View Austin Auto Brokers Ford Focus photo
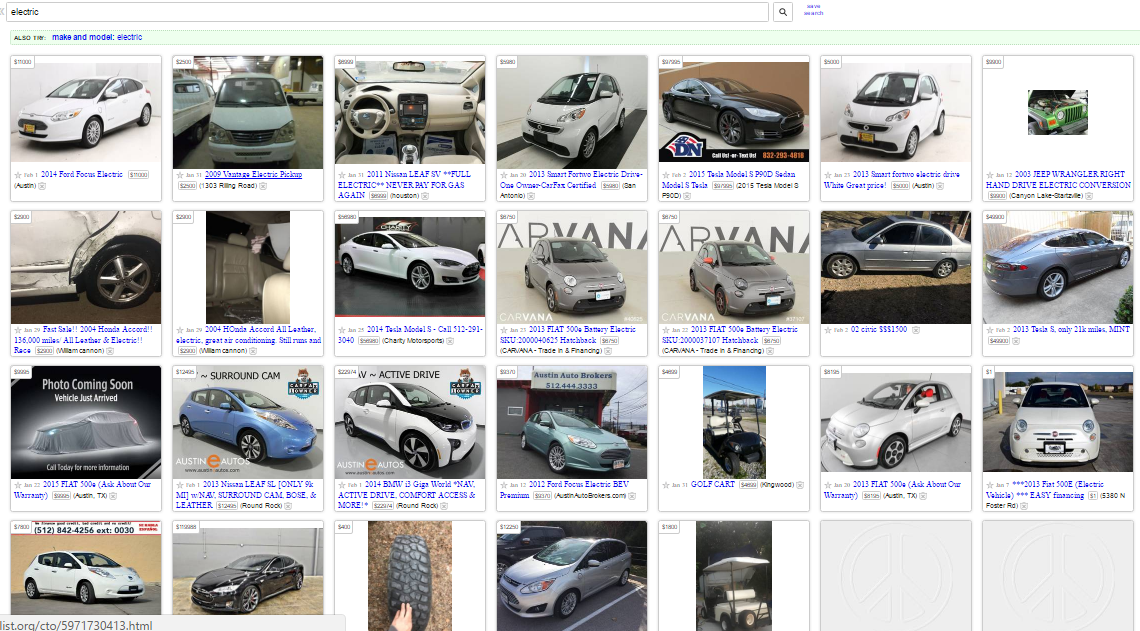 [x=572, y=422]
